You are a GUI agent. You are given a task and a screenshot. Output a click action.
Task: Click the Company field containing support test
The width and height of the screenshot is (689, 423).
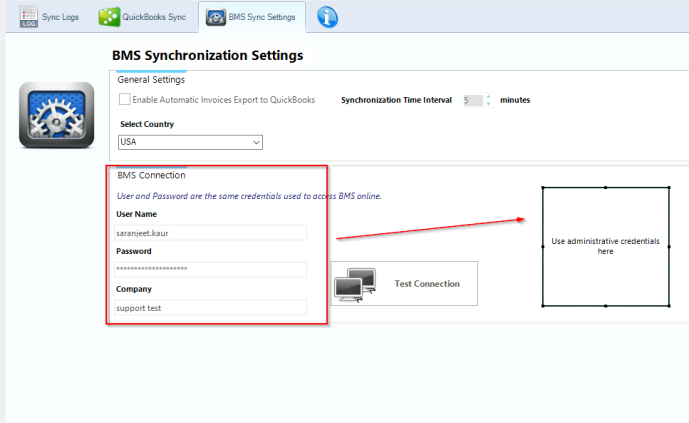tap(210, 307)
